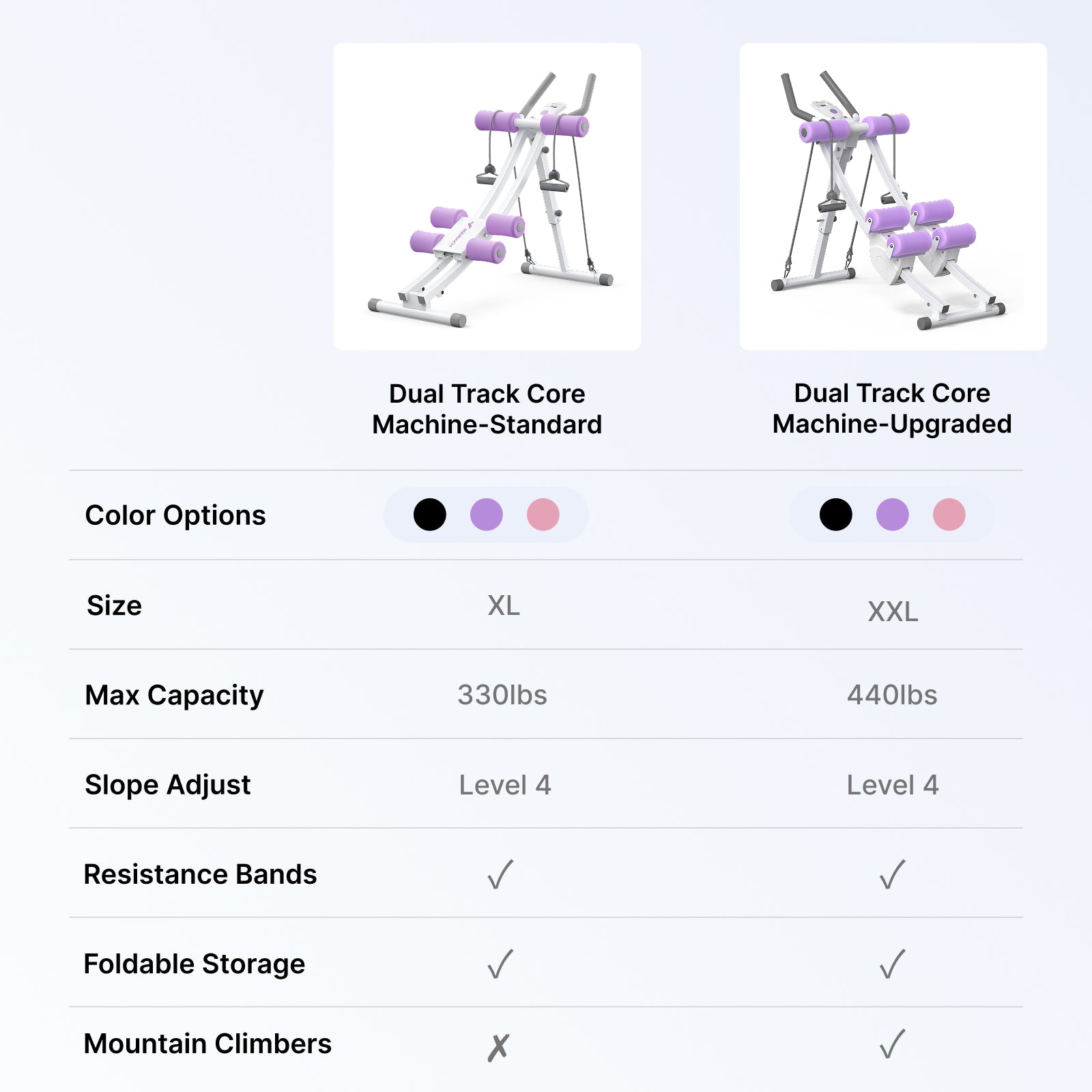Click Foldable Storage checkmark for Upgraded
Viewport: 1092px width, 1092px height.
click(x=892, y=964)
